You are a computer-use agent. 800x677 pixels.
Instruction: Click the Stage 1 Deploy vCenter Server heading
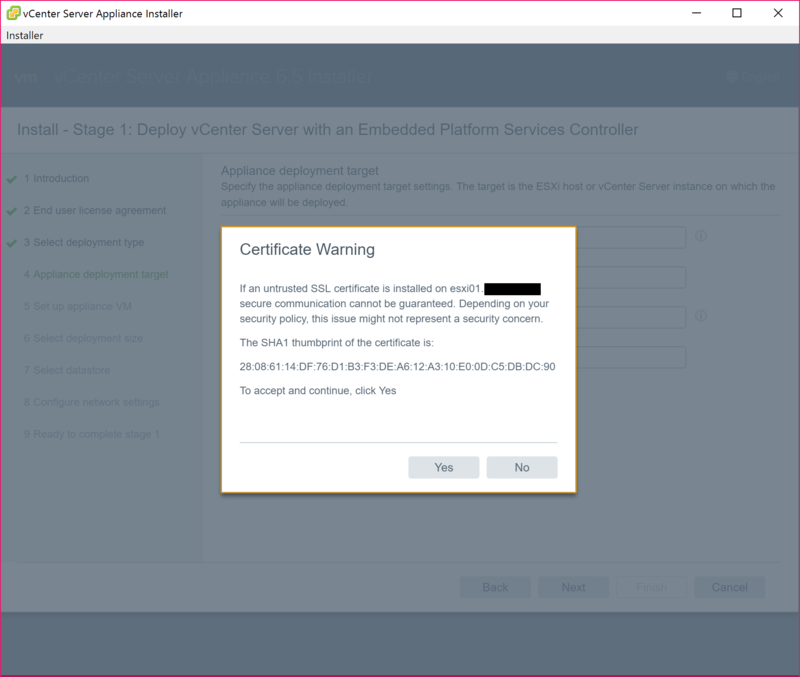pyautogui.click(x=328, y=130)
